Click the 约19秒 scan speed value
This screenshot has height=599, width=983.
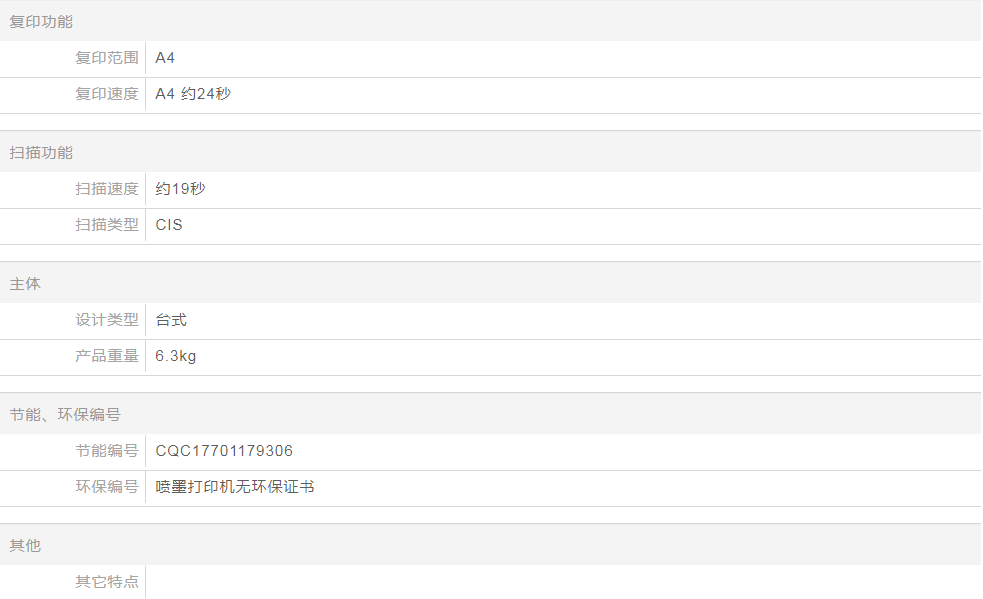point(180,188)
